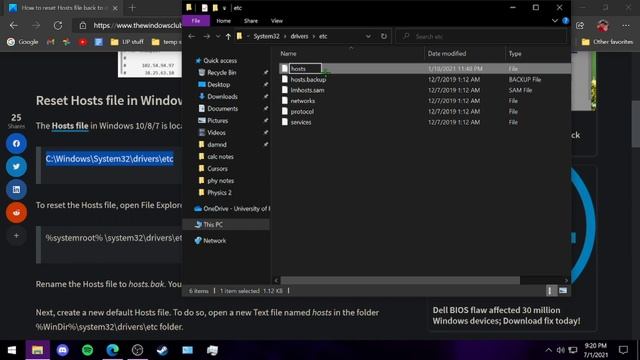Open Videos in navigation pane
The height and width of the screenshot is (360, 640).
pos(216,132)
